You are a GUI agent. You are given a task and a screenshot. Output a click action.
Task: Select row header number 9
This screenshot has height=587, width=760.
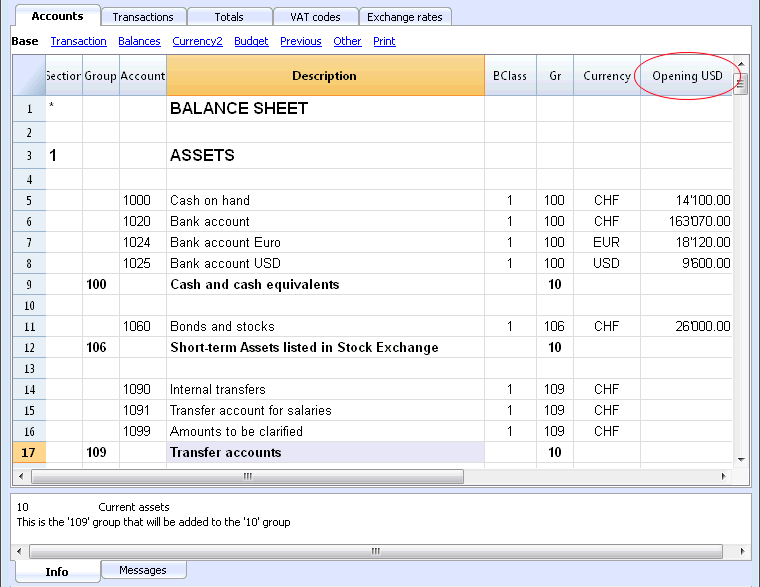[29, 285]
